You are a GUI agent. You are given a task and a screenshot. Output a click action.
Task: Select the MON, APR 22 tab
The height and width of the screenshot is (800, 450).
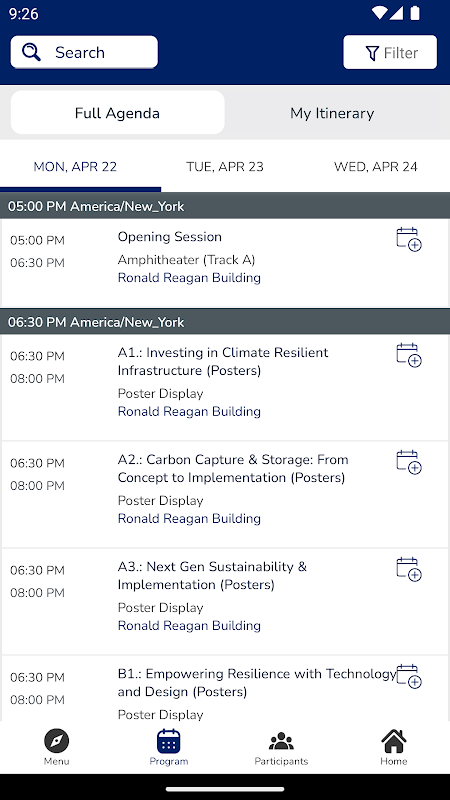75,167
